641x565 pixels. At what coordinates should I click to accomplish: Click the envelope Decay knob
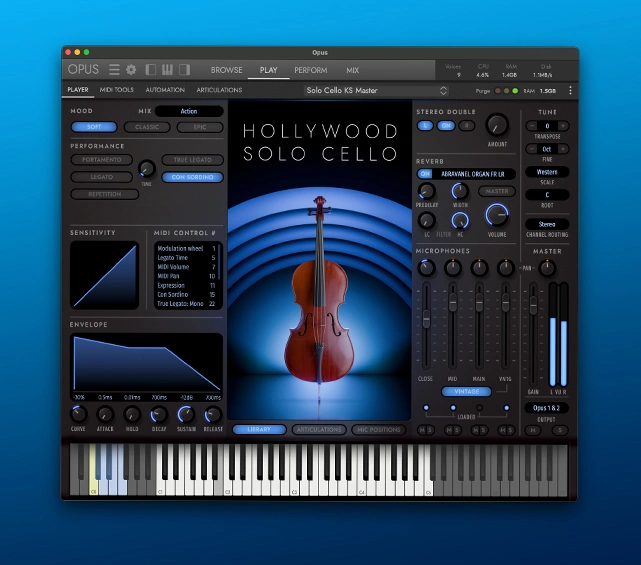[159, 415]
